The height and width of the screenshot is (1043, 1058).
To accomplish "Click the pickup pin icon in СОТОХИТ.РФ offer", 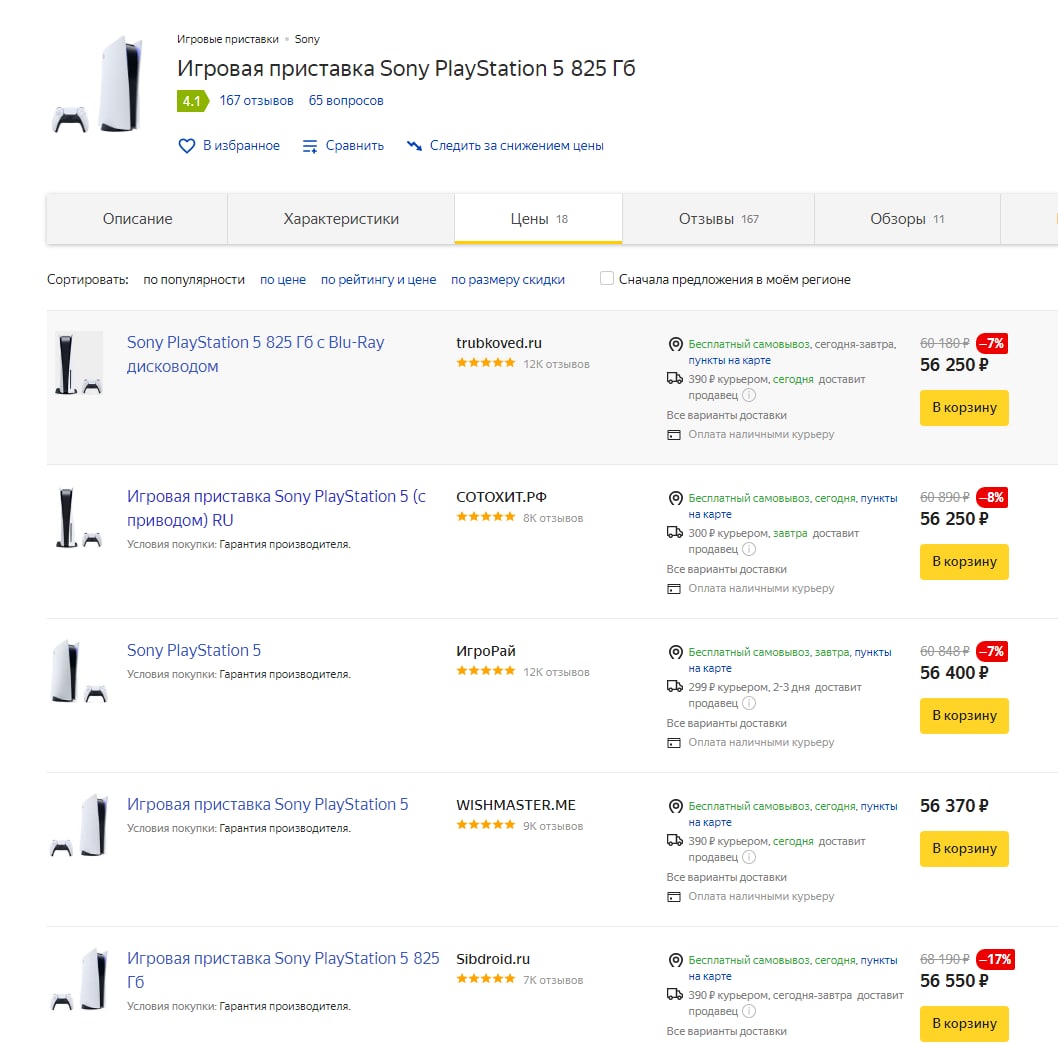I will [x=675, y=499].
